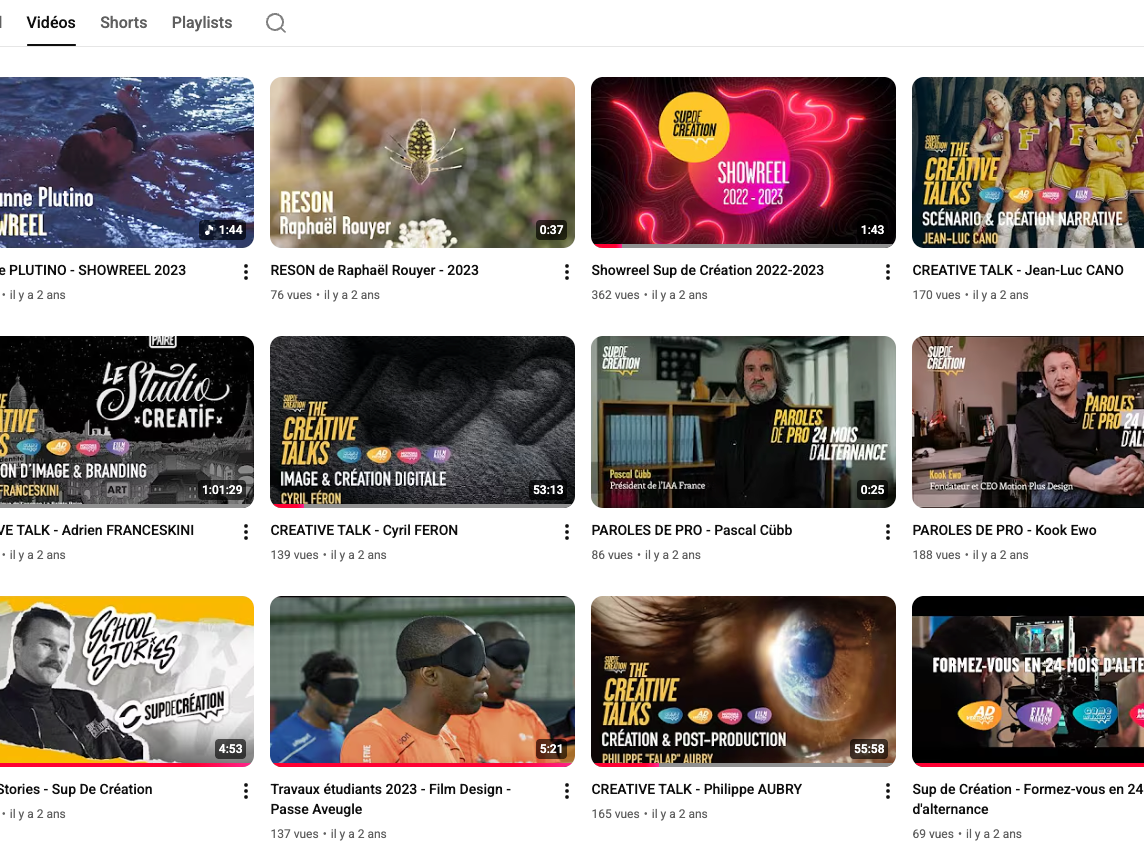Play the Philippe Aubry eye thumbnail
The width and height of the screenshot is (1144, 858).
[743, 681]
